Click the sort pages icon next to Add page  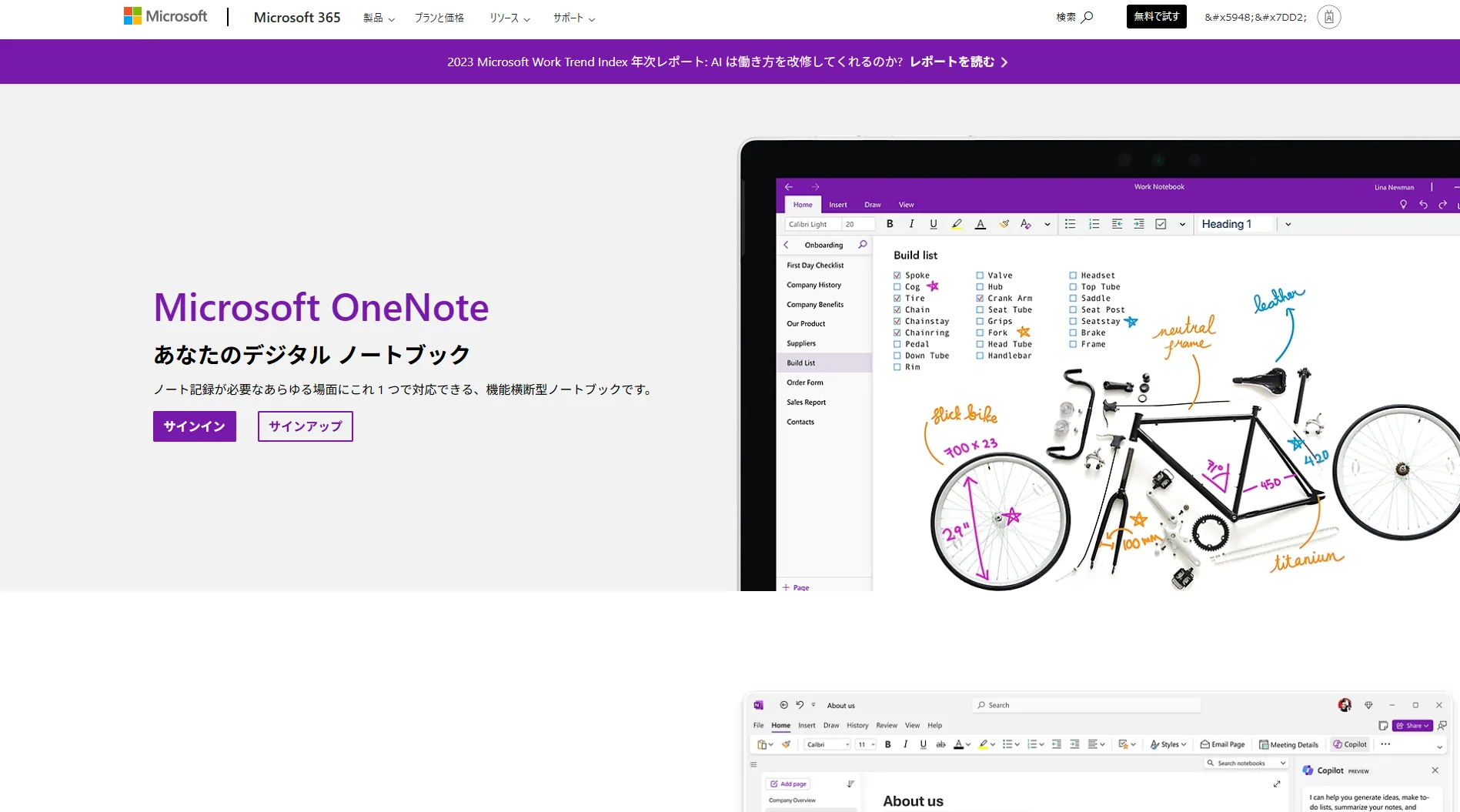(850, 784)
